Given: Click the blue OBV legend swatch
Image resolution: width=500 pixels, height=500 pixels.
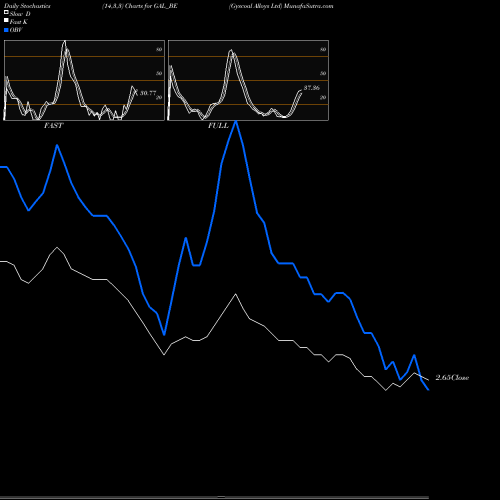Looking at the screenshot, I should click(6, 30).
